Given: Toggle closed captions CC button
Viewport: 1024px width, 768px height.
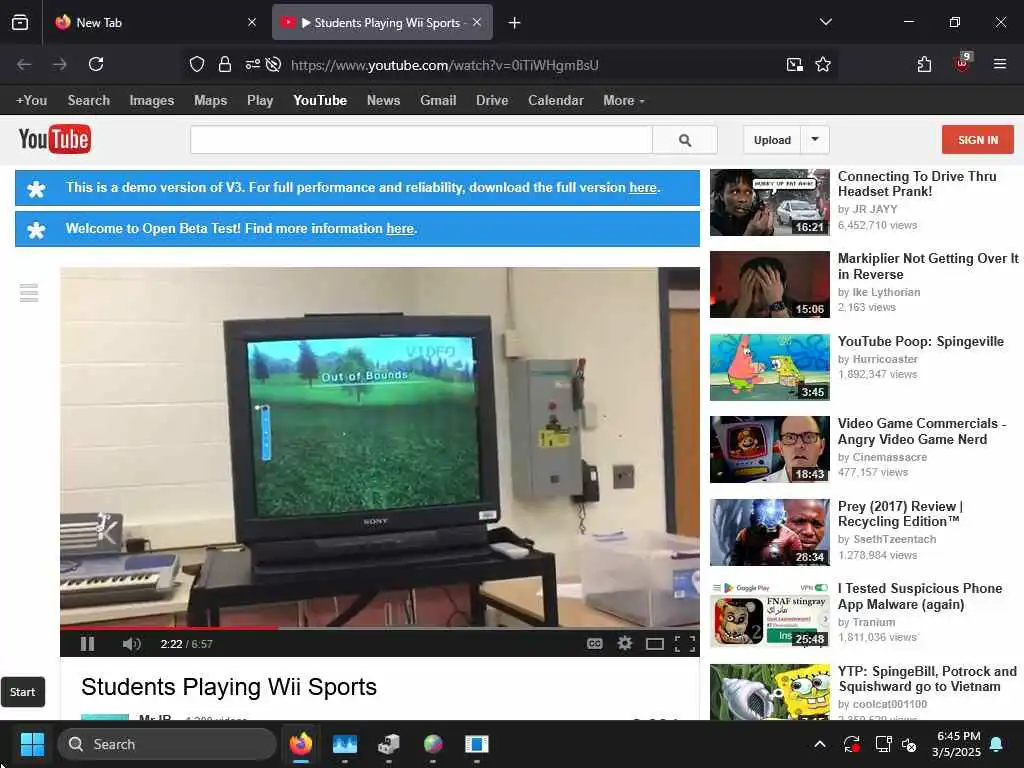Looking at the screenshot, I should [x=594, y=644].
